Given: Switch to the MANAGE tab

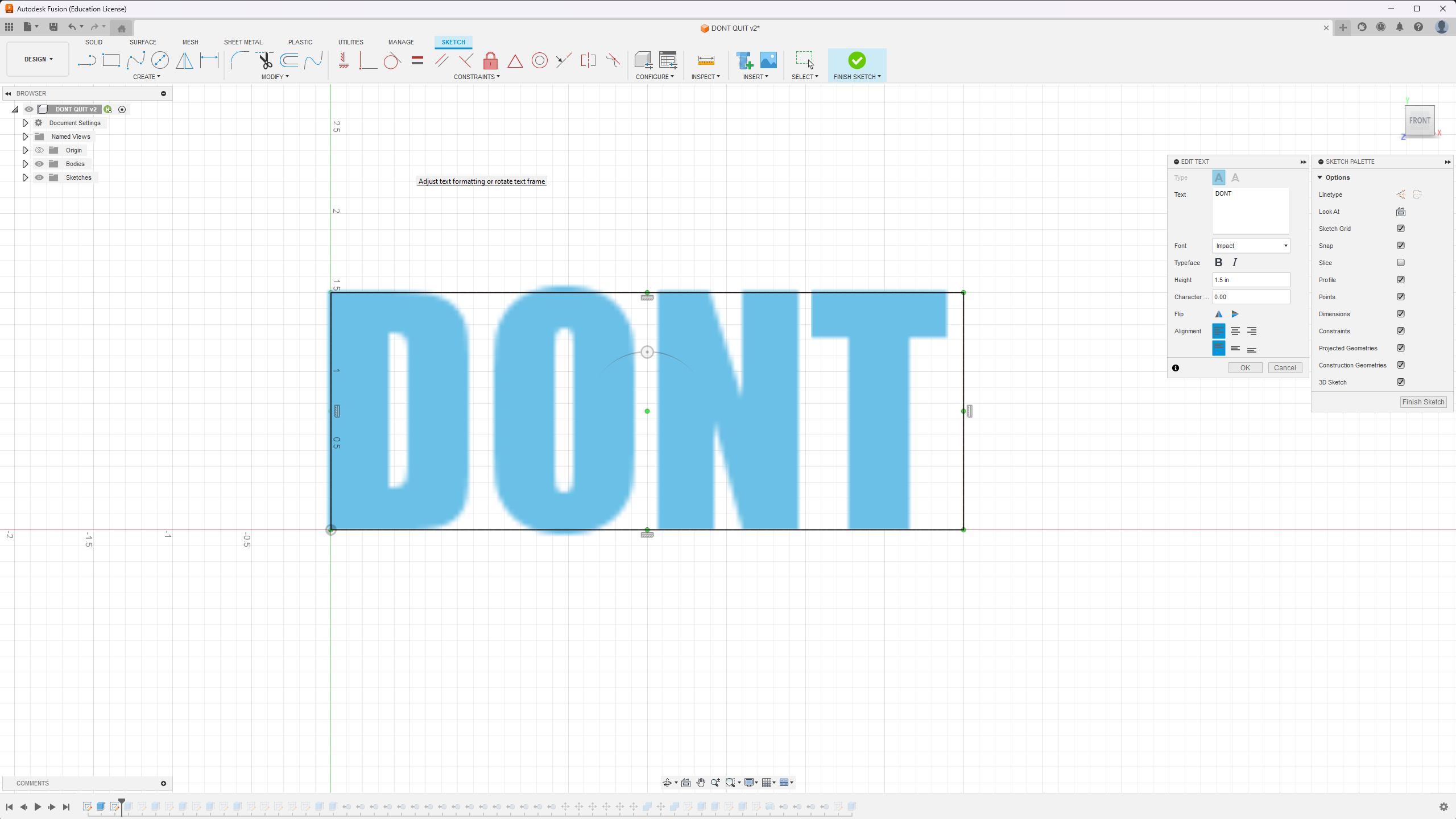Looking at the screenshot, I should pos(401,42).
